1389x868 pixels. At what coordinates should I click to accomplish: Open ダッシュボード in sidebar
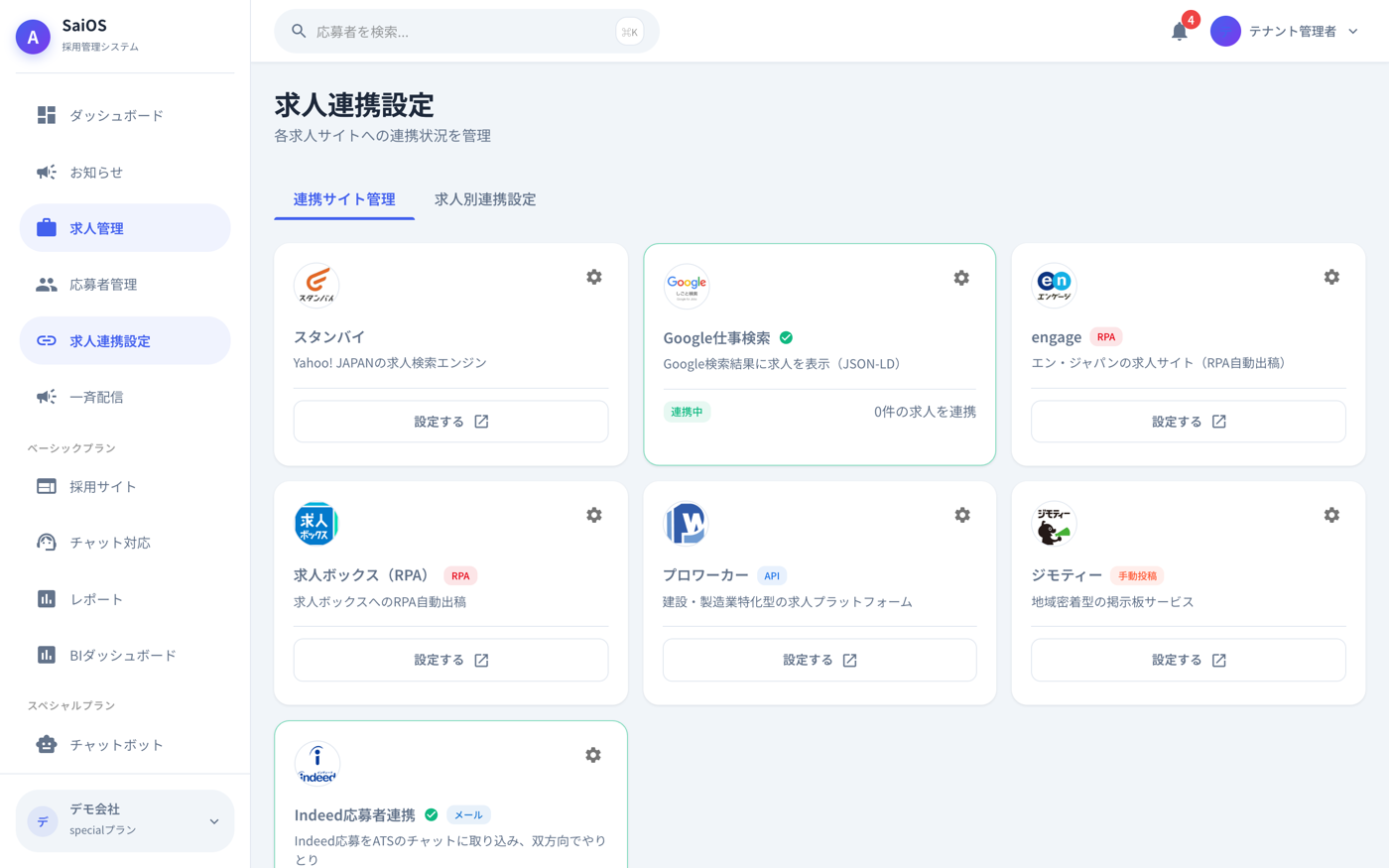125,115
